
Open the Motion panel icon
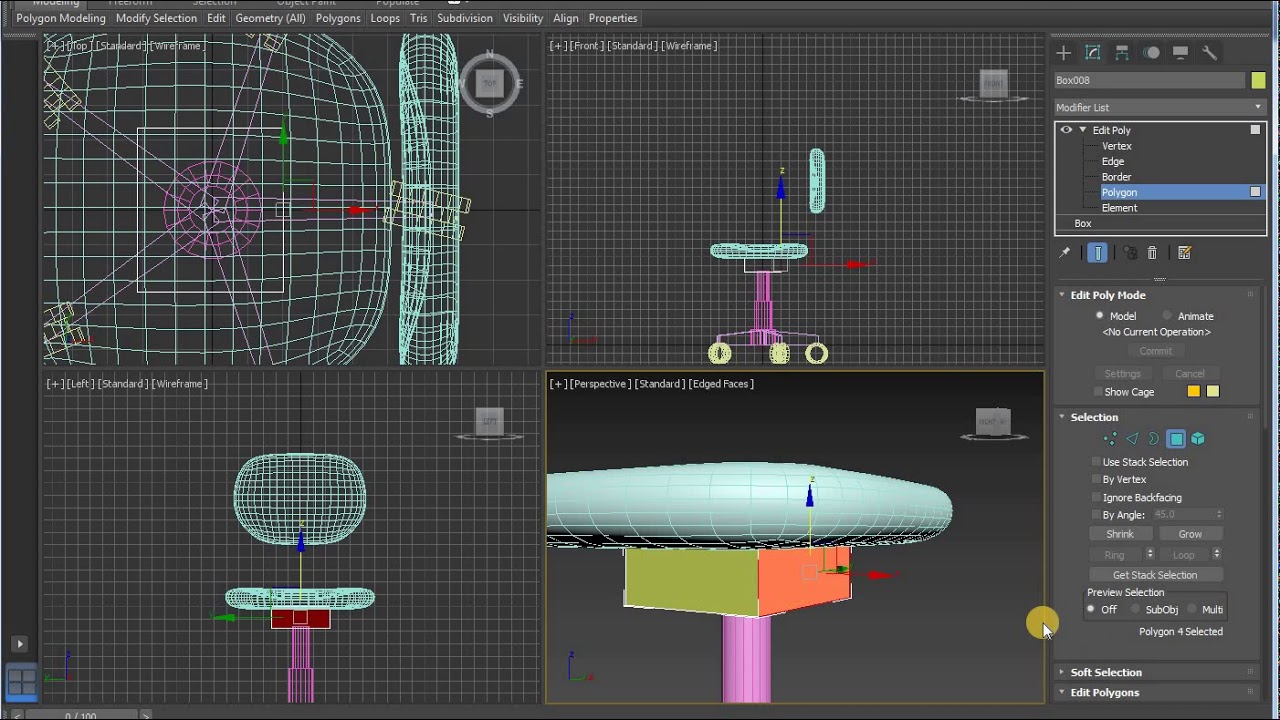coord(1151,53)
